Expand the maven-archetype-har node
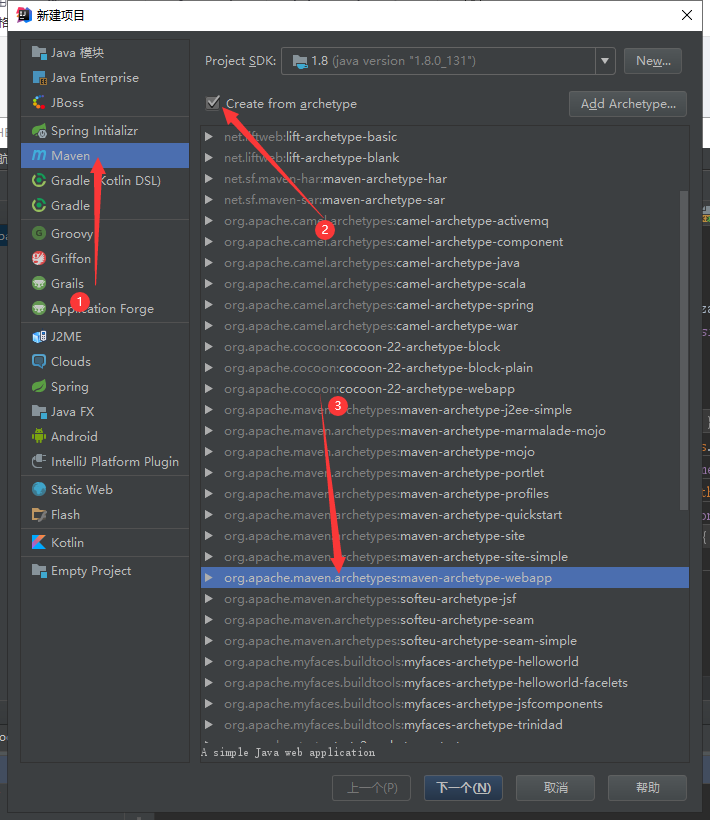The height and width of the screenshot is (820, 710). [x=209, y=179]
